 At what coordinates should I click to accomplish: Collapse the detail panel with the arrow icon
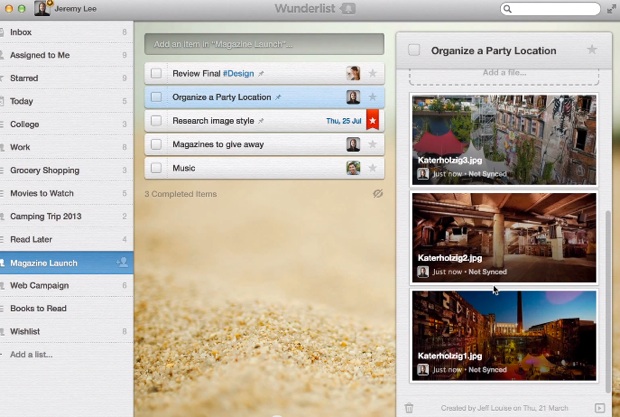[x=599, y=408]
